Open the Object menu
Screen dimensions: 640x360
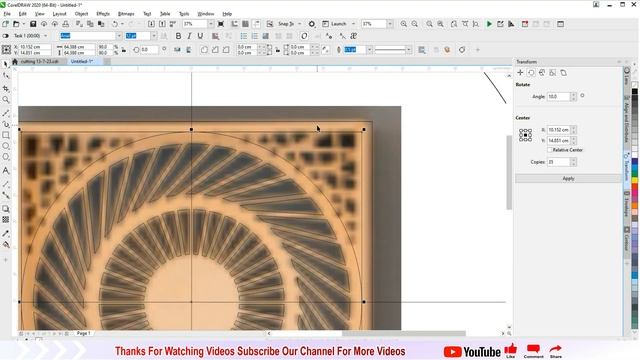click(x=81, y=14)
